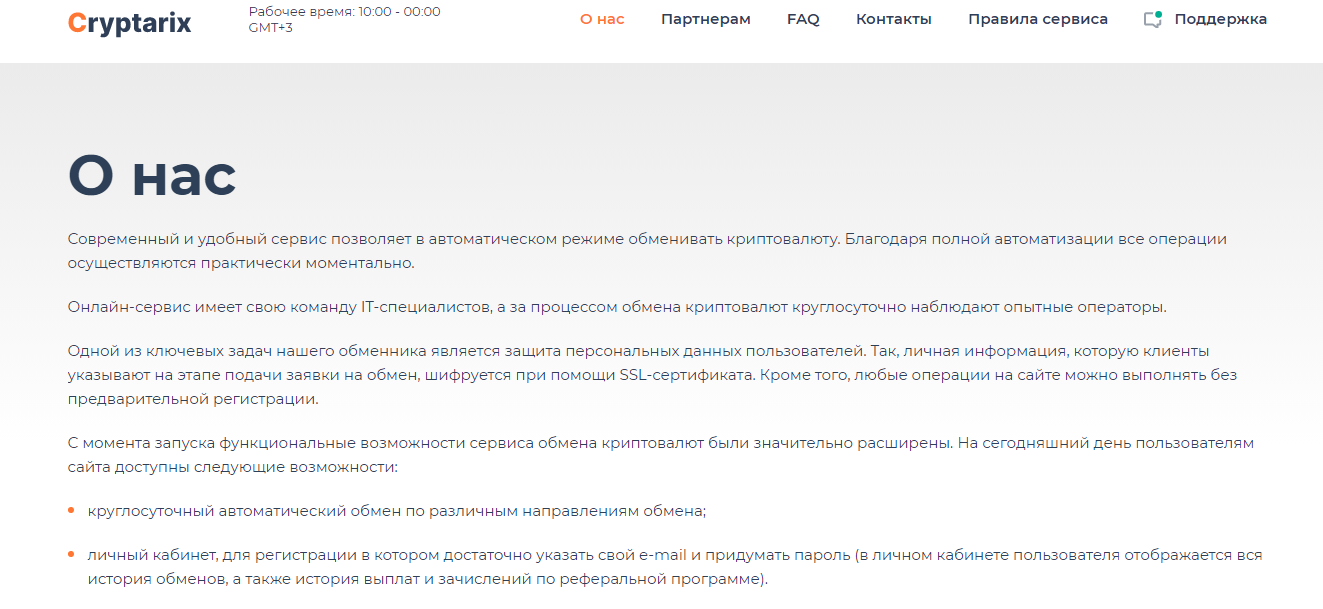Open the FAQ page
This screenshot has height=609, width=1323.
tap(803, 19)
